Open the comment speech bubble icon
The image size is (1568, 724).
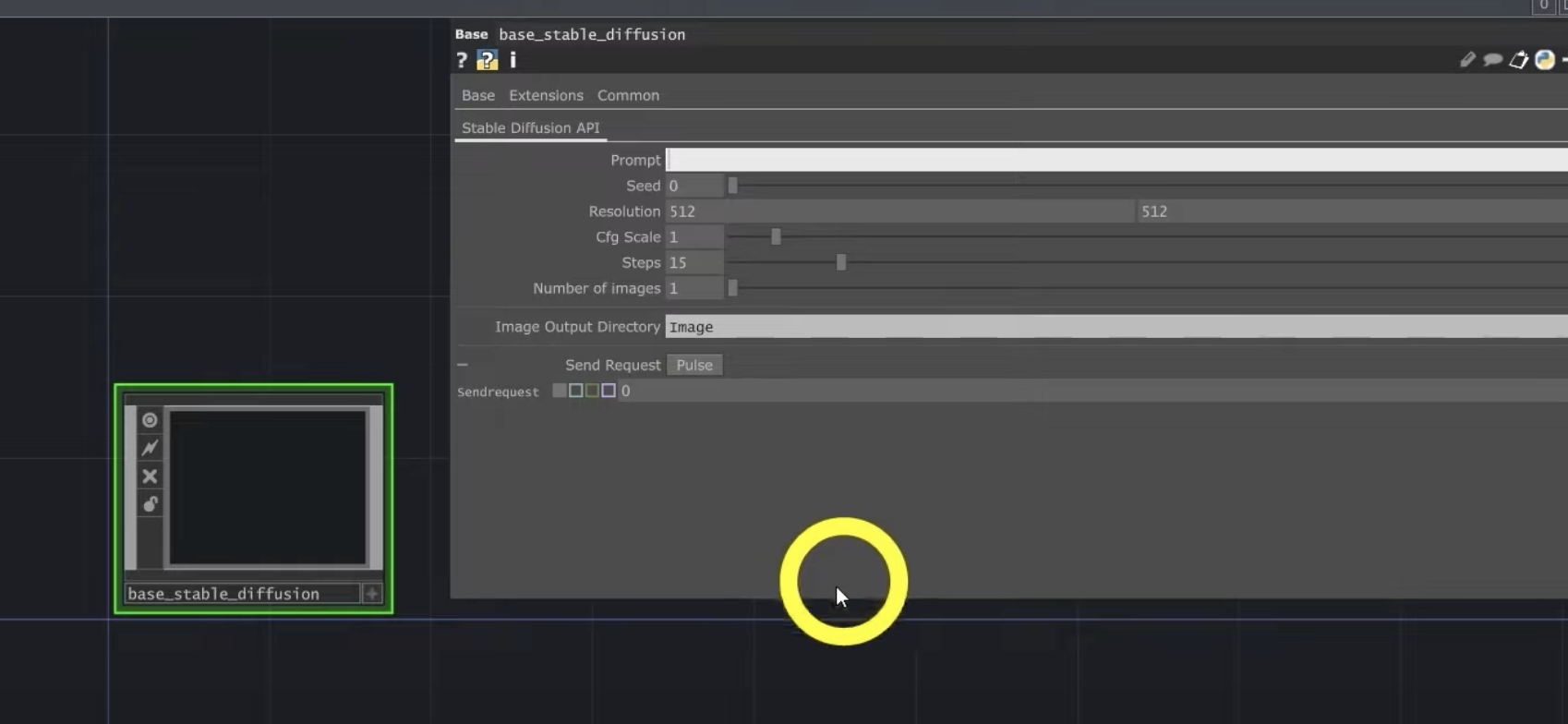[1492, 60]
